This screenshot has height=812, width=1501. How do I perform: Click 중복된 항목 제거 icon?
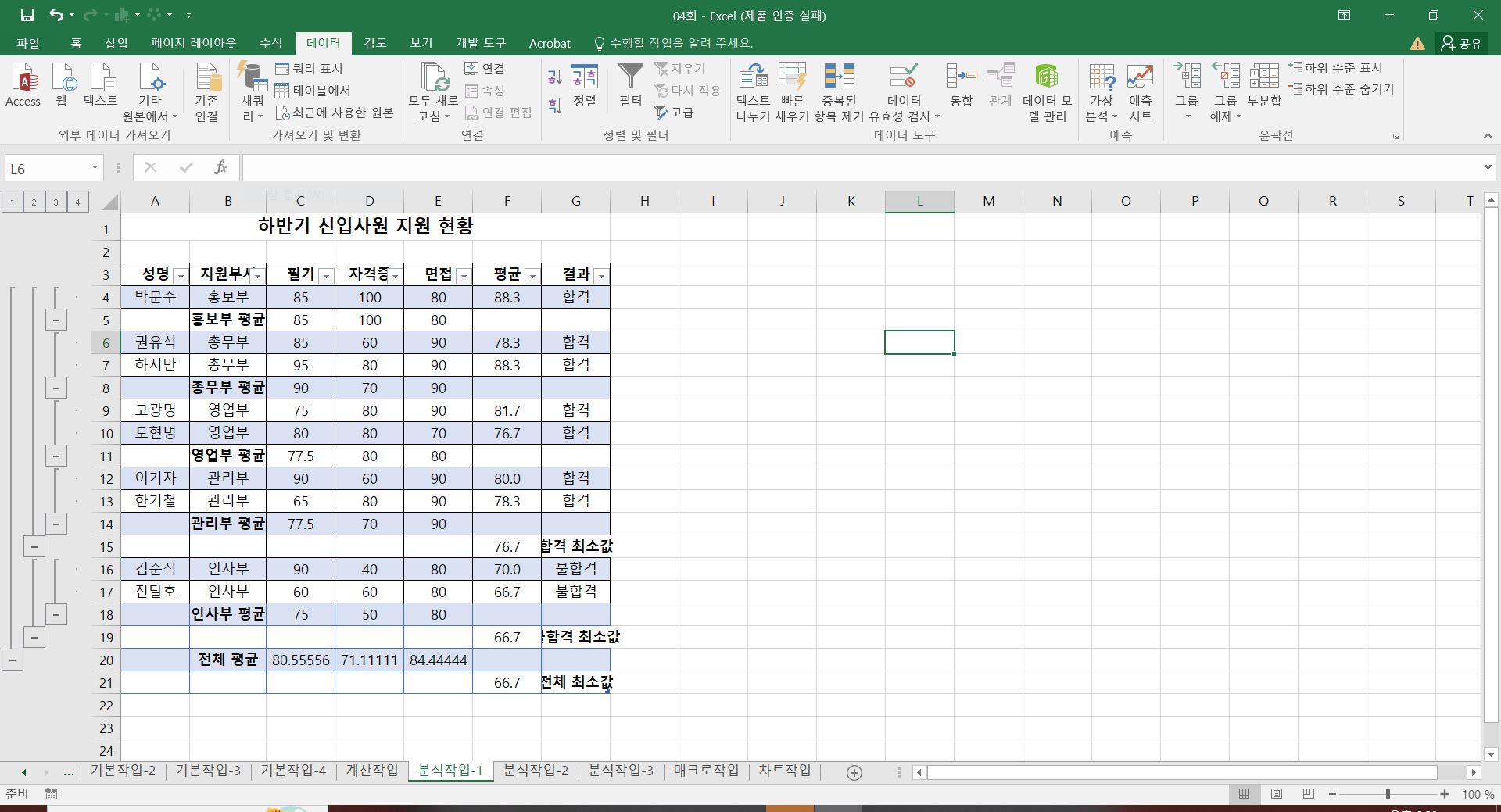tap(839, 78)
